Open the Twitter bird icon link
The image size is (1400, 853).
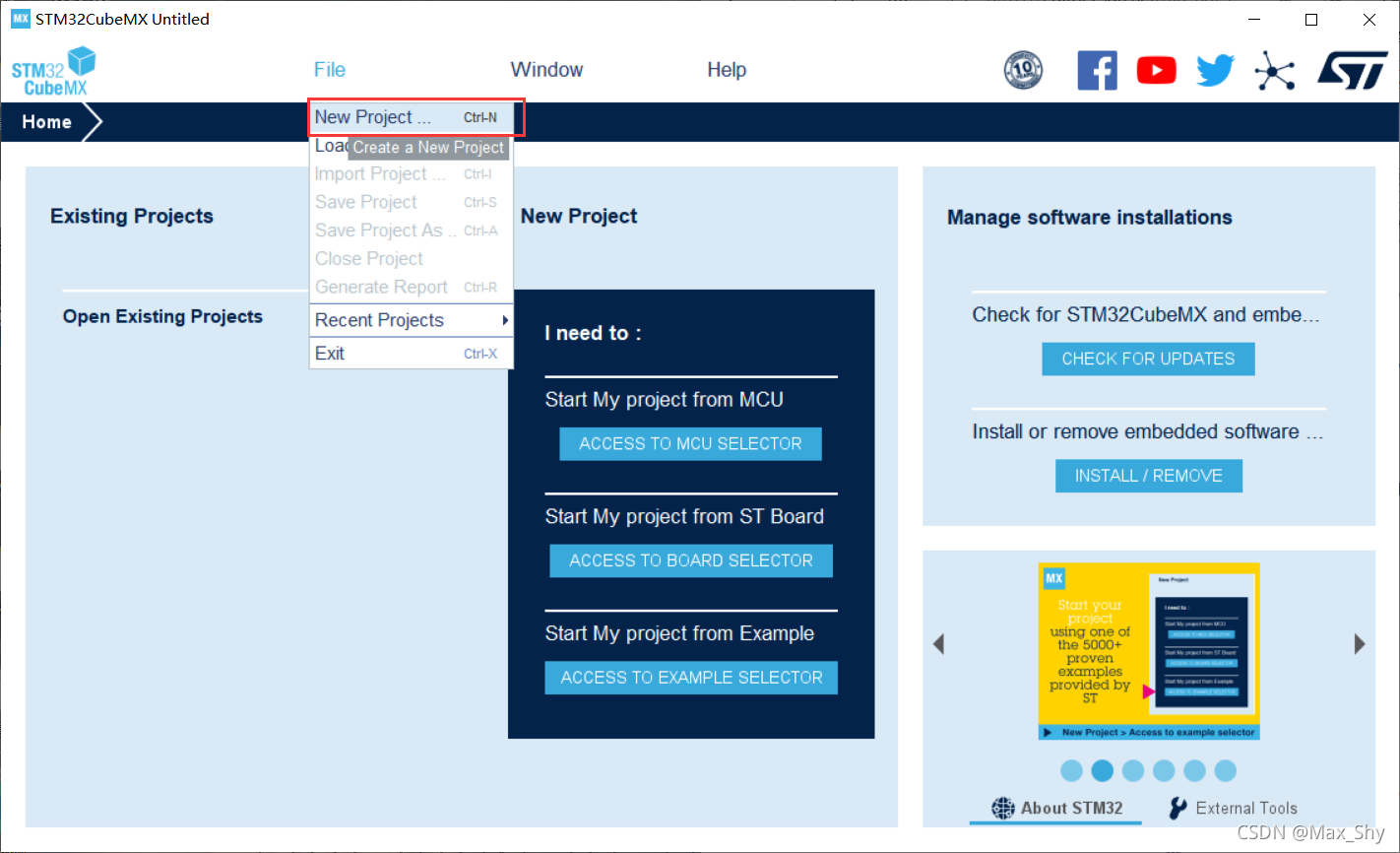point(1215,70)
